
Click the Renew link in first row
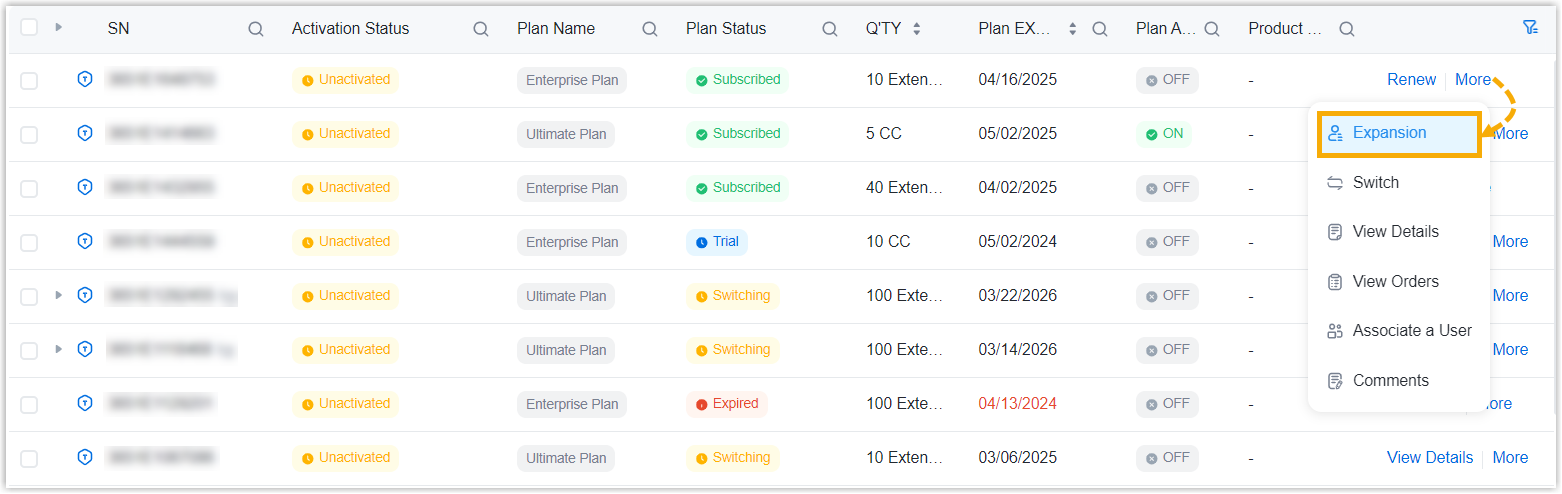1411,80
